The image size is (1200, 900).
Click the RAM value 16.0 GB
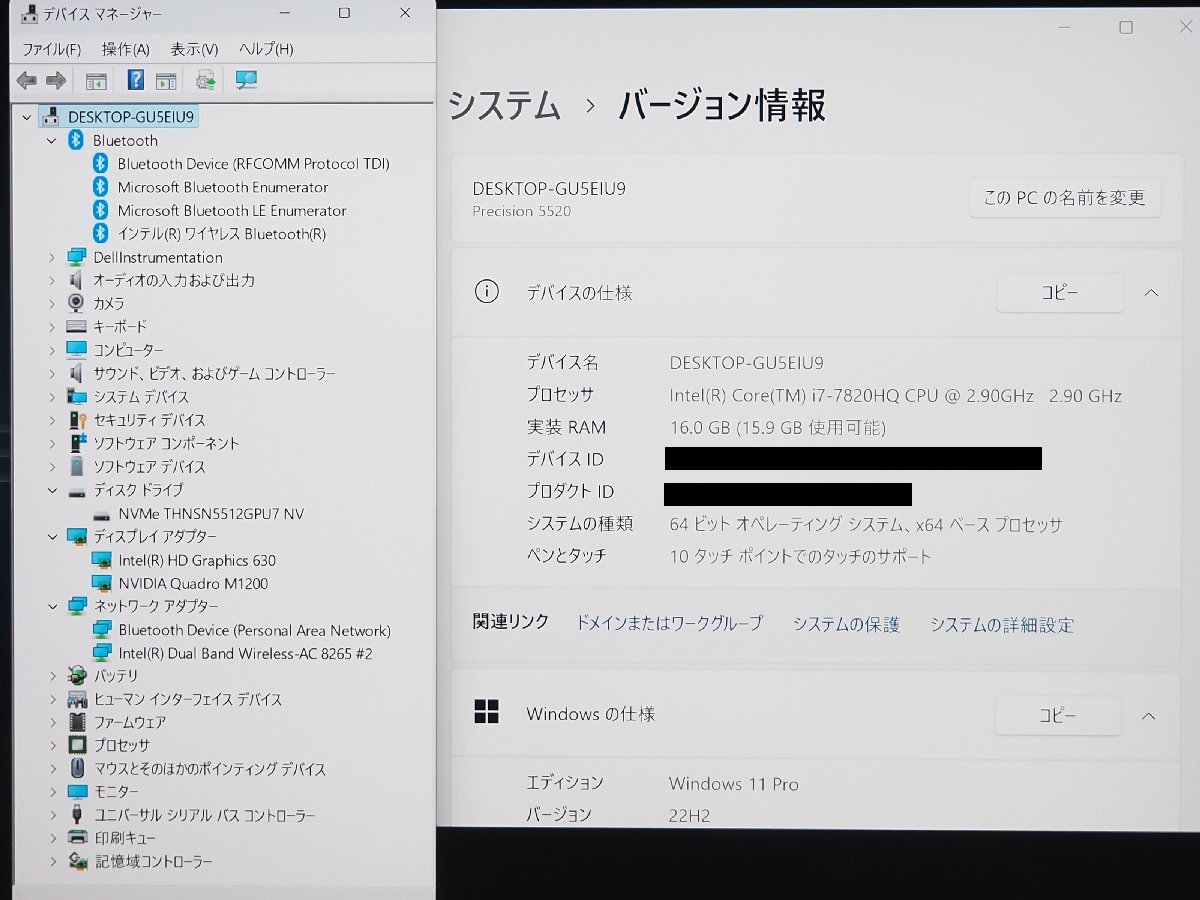(x=778, y=428)
